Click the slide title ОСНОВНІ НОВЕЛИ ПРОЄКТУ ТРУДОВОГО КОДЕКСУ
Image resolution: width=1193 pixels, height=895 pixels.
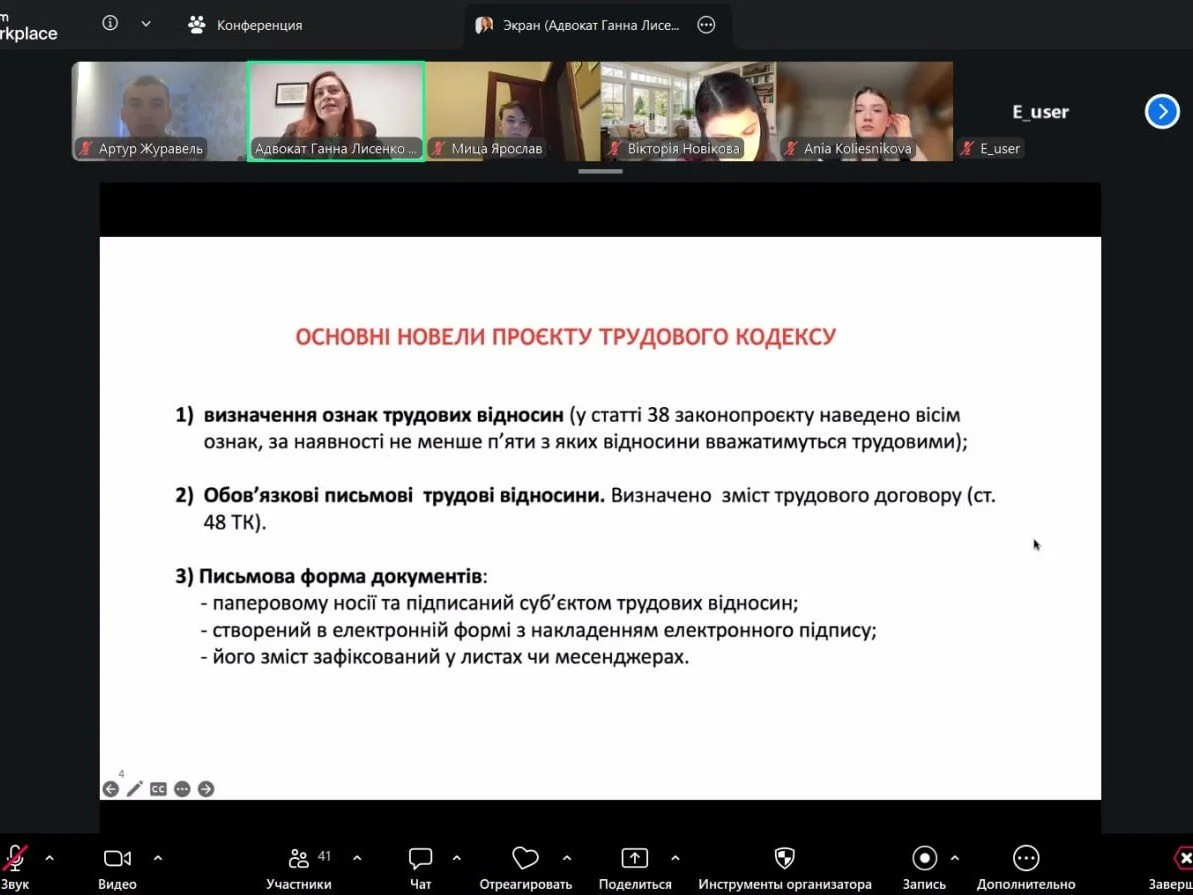566,337
